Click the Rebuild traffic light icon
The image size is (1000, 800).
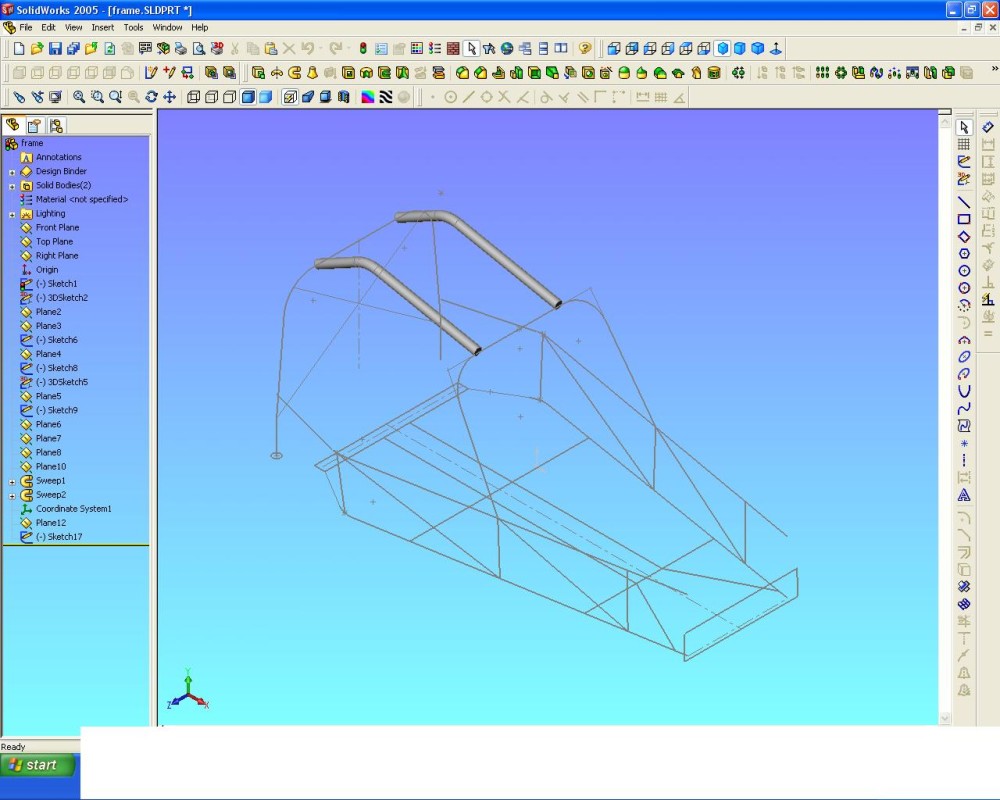tap(363, 48)
